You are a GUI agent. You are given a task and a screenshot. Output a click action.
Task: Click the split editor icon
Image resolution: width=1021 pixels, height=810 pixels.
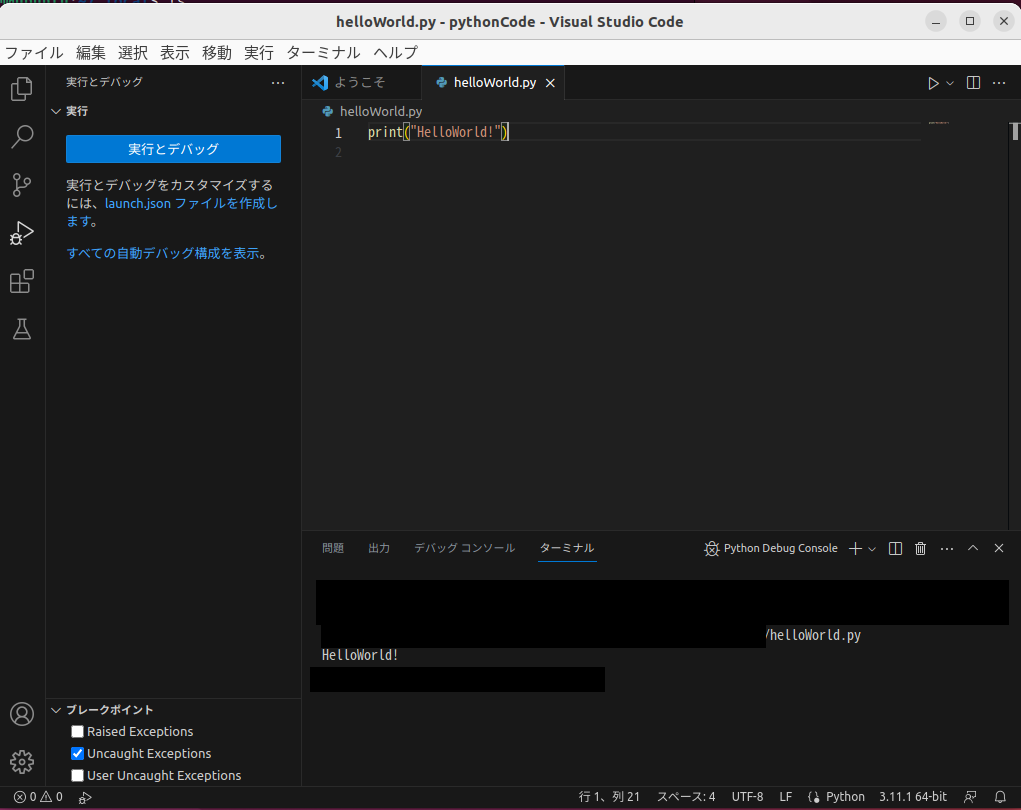pos(972,83)
